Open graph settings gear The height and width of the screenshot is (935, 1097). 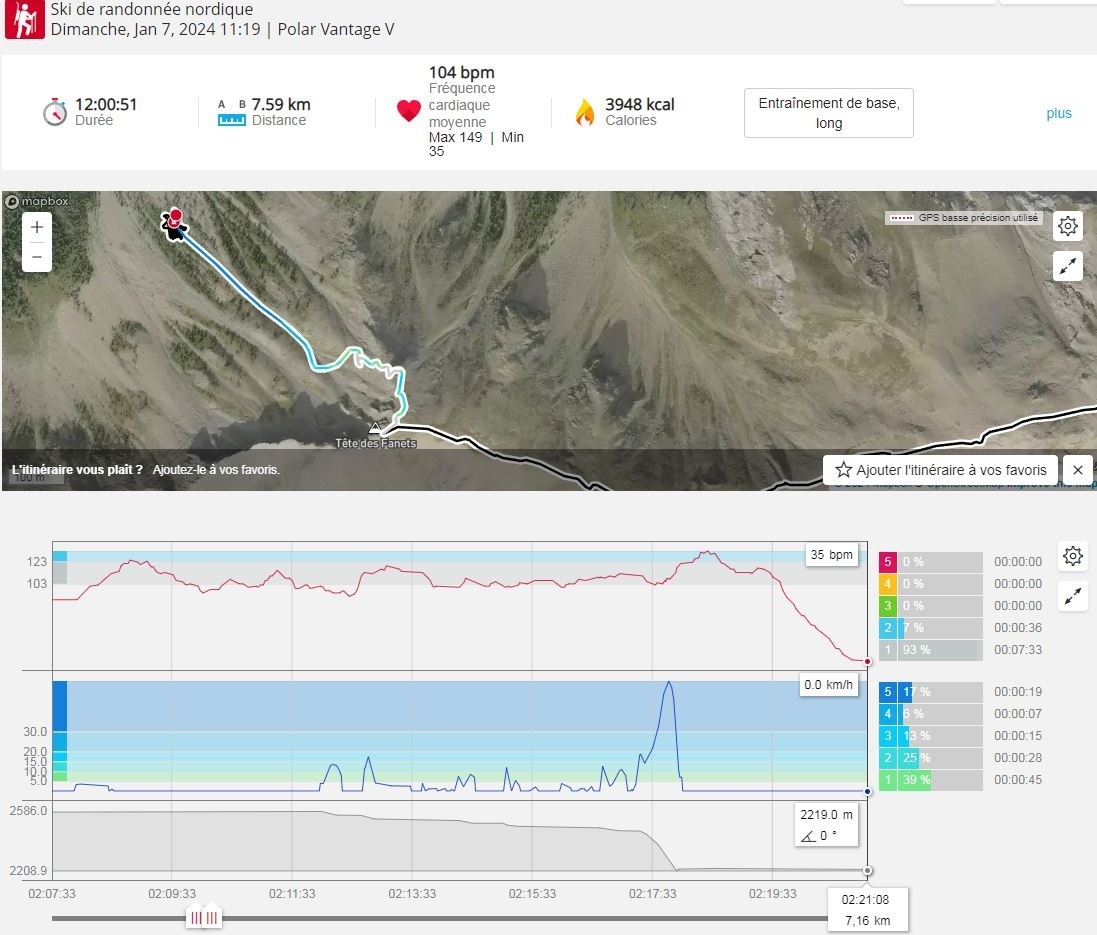pos(1073,556)
